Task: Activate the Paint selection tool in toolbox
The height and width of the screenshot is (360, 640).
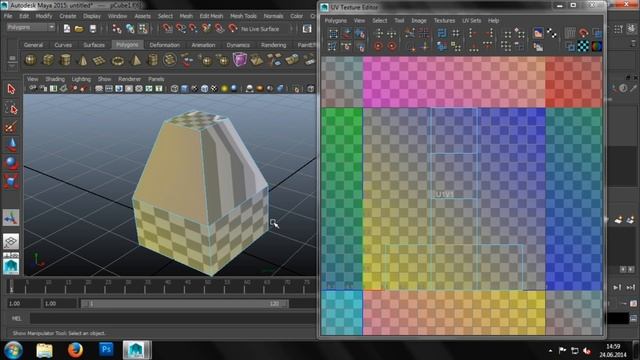Action: click(11, 127)
